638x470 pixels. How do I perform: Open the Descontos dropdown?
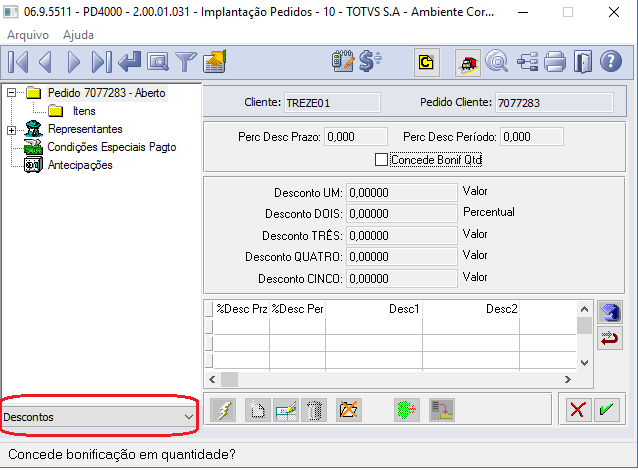[98, 417]
